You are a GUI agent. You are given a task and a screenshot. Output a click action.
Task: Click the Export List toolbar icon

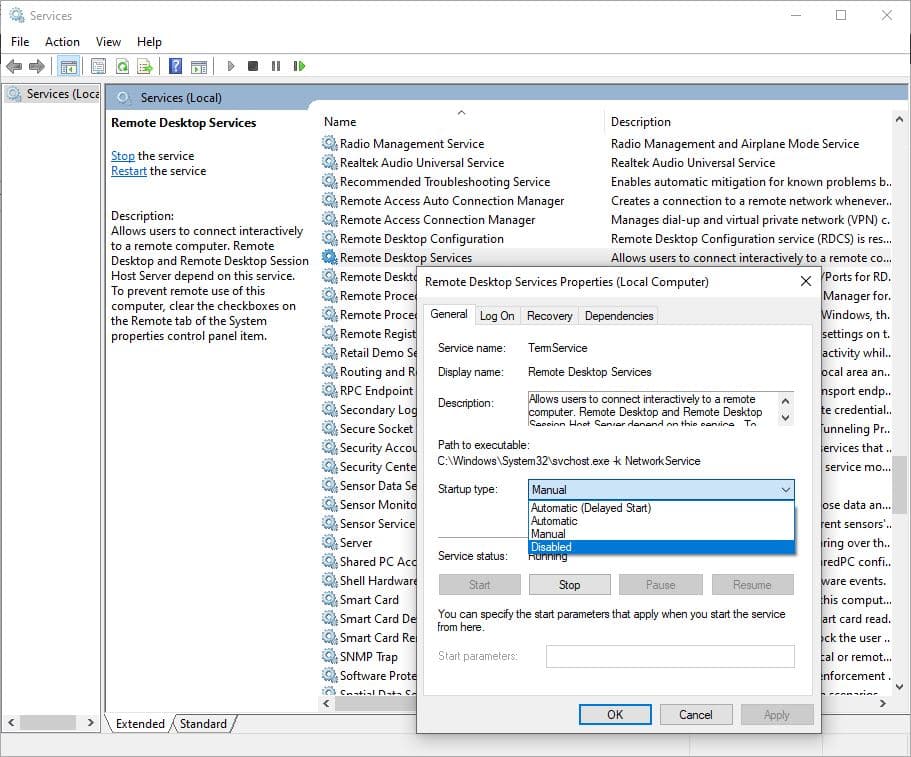(145, 66)
